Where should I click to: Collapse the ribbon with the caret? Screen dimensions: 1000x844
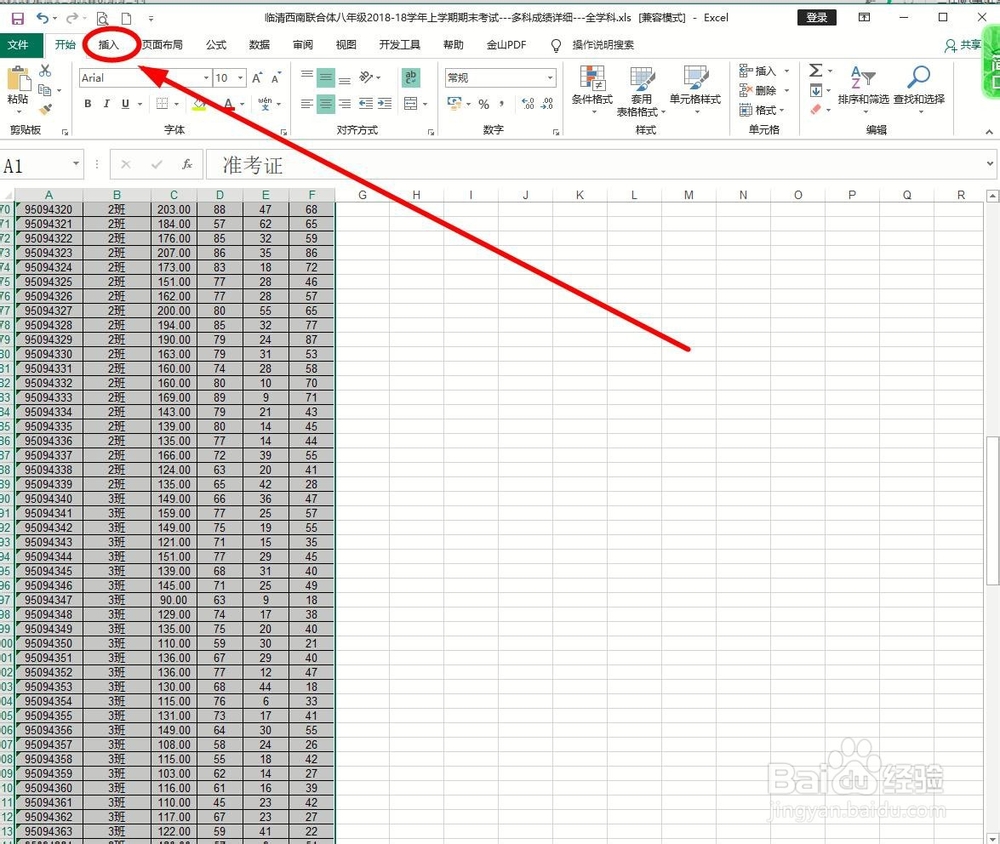click(989, 131)
